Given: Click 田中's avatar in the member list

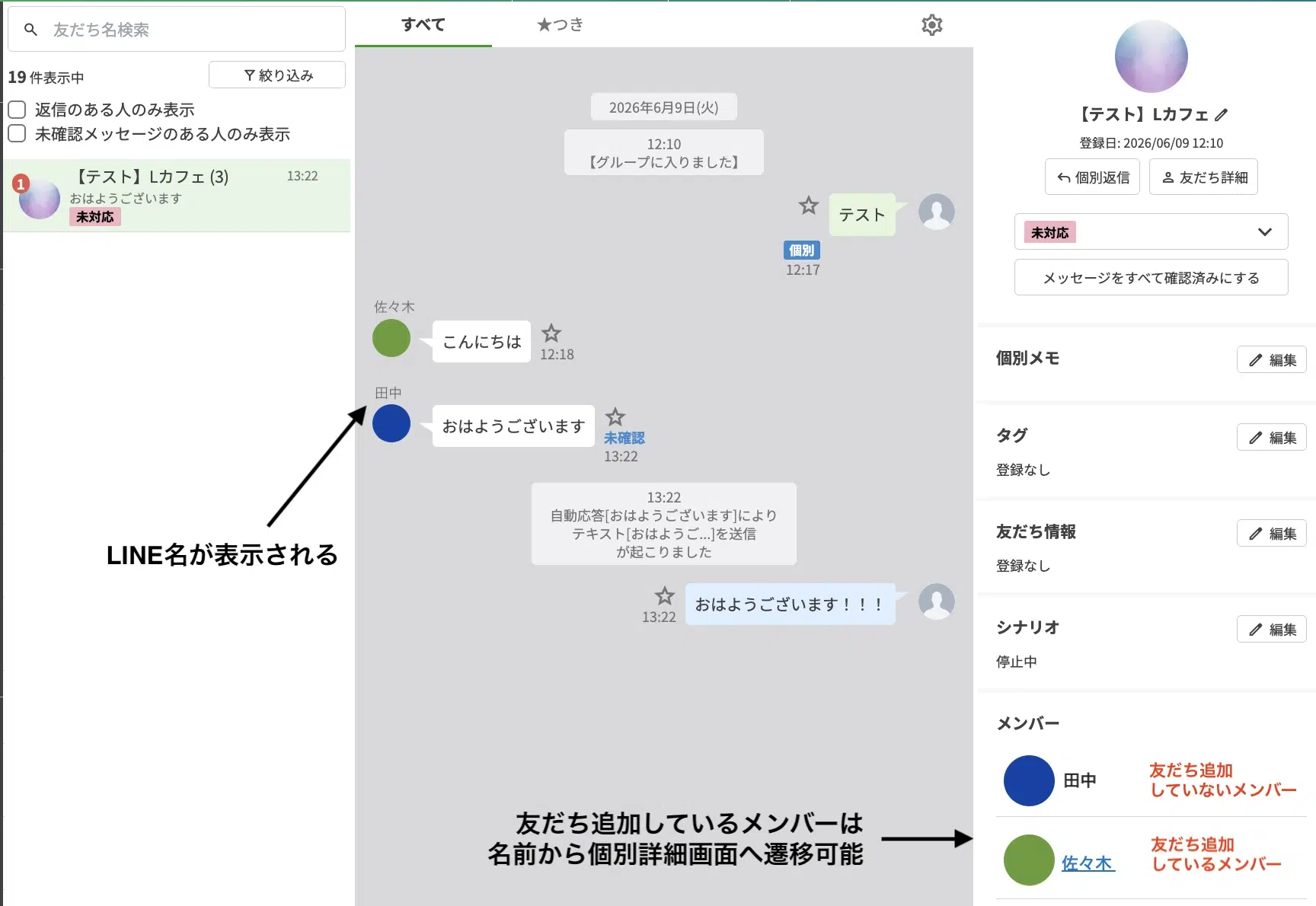Looking at the screenshot, I should (x=1029, y=780).
